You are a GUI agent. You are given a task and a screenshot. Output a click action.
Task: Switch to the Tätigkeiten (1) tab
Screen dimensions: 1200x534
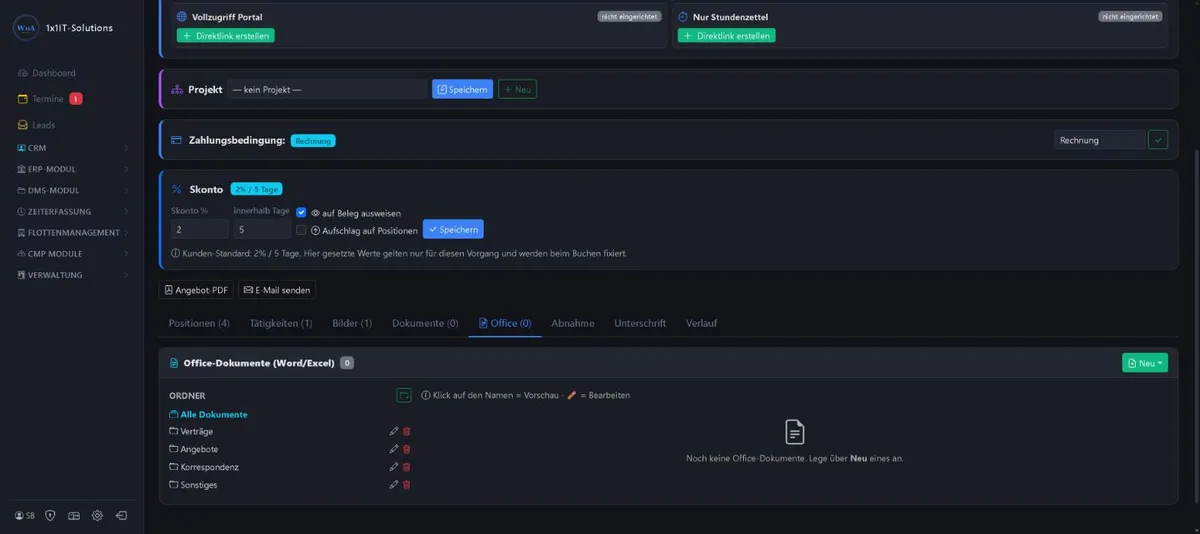click(x=281, y=323)
